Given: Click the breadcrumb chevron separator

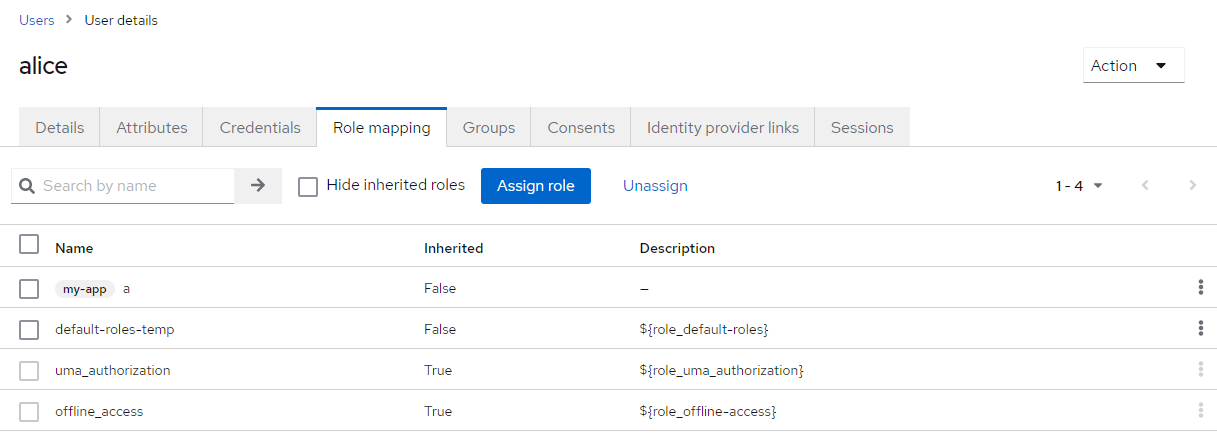Looking at the screenshot, I should 69,20.
